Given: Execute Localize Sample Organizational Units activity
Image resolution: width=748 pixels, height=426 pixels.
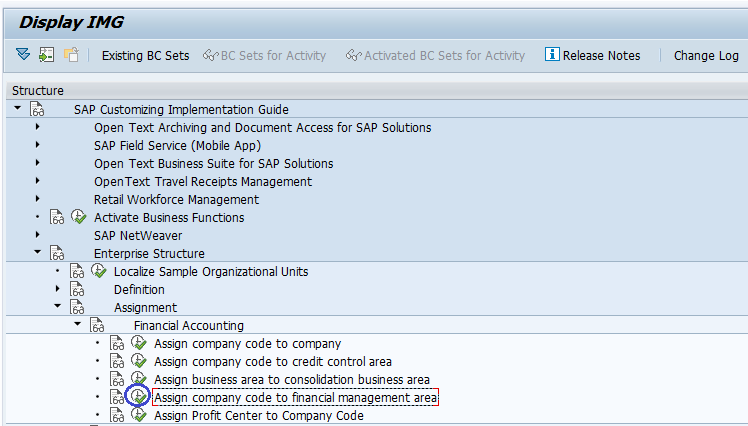Looking at the screenshot, I should point(99,270).
